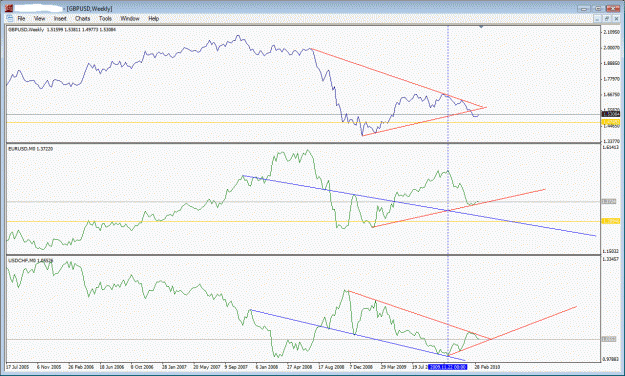Screen dimensions: 625x376
Task: Click the yellow price label on GBPUSD axis
Action: point(611,122)
